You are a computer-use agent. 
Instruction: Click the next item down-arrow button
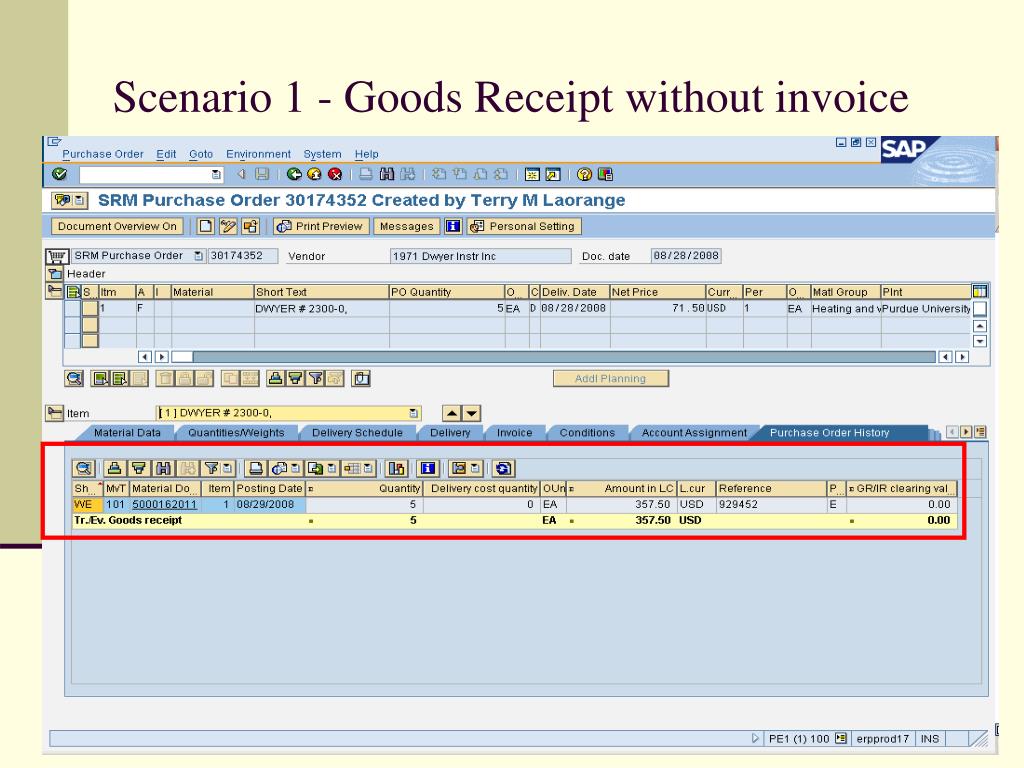(x=472, y=413)
